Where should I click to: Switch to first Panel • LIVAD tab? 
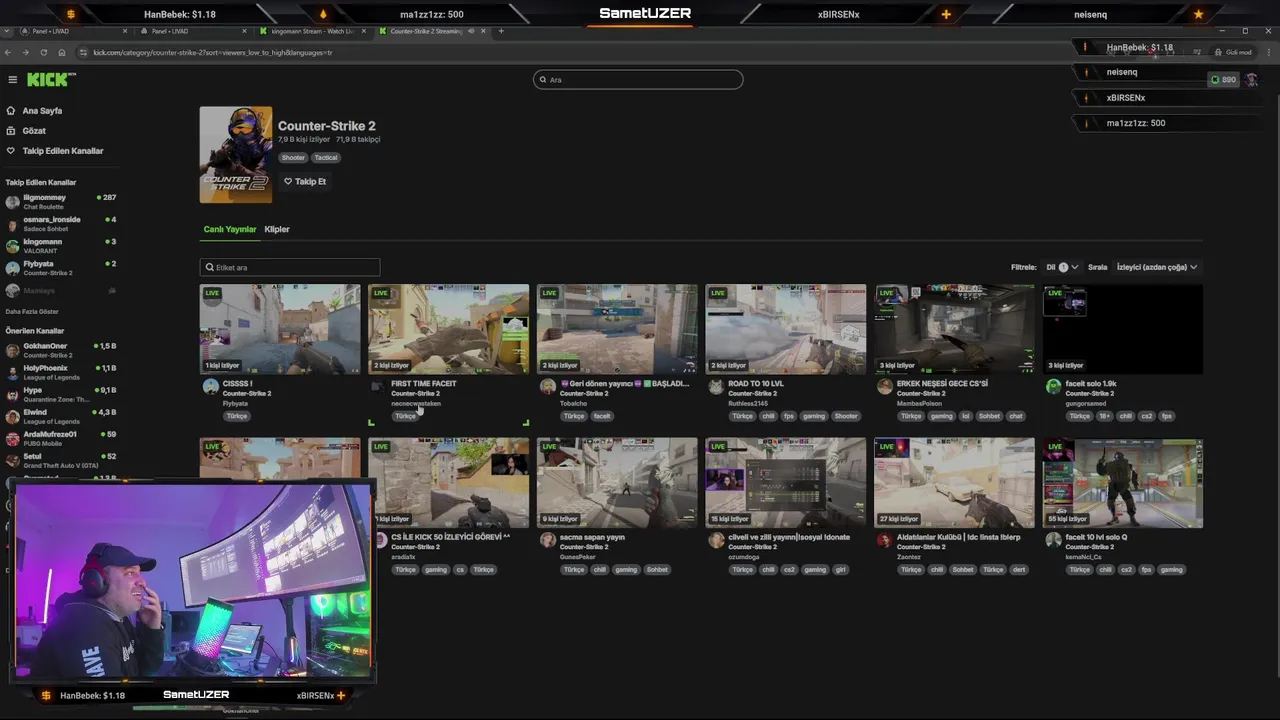click(x=72, y=31)
